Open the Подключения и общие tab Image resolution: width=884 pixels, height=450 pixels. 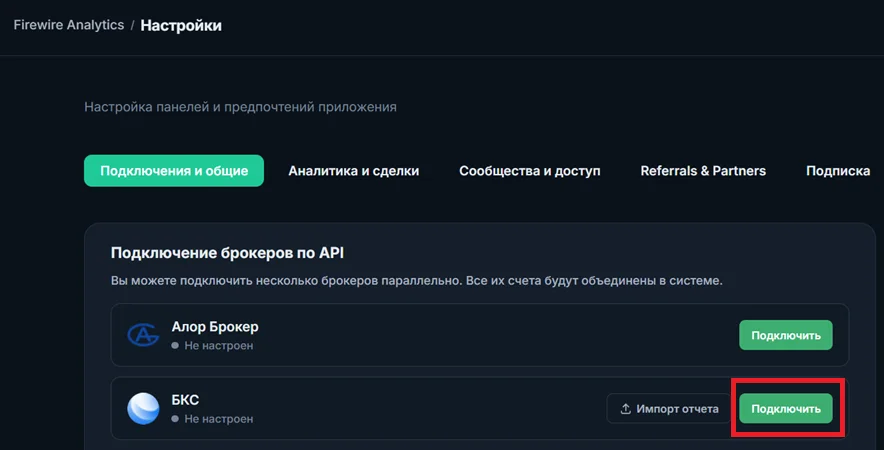tap(174, 171)
